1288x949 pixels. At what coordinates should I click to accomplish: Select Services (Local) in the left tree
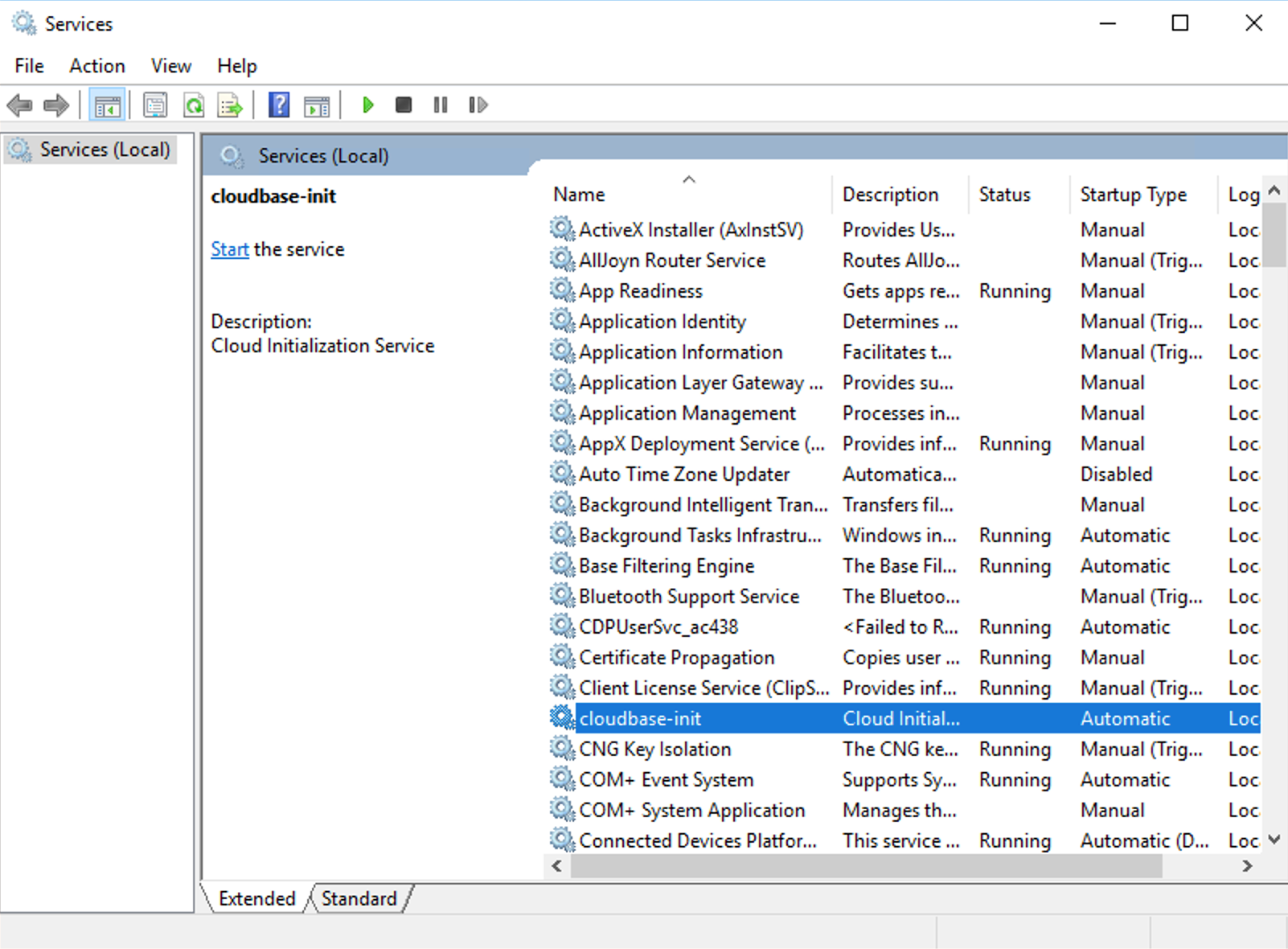pos(105,150)
